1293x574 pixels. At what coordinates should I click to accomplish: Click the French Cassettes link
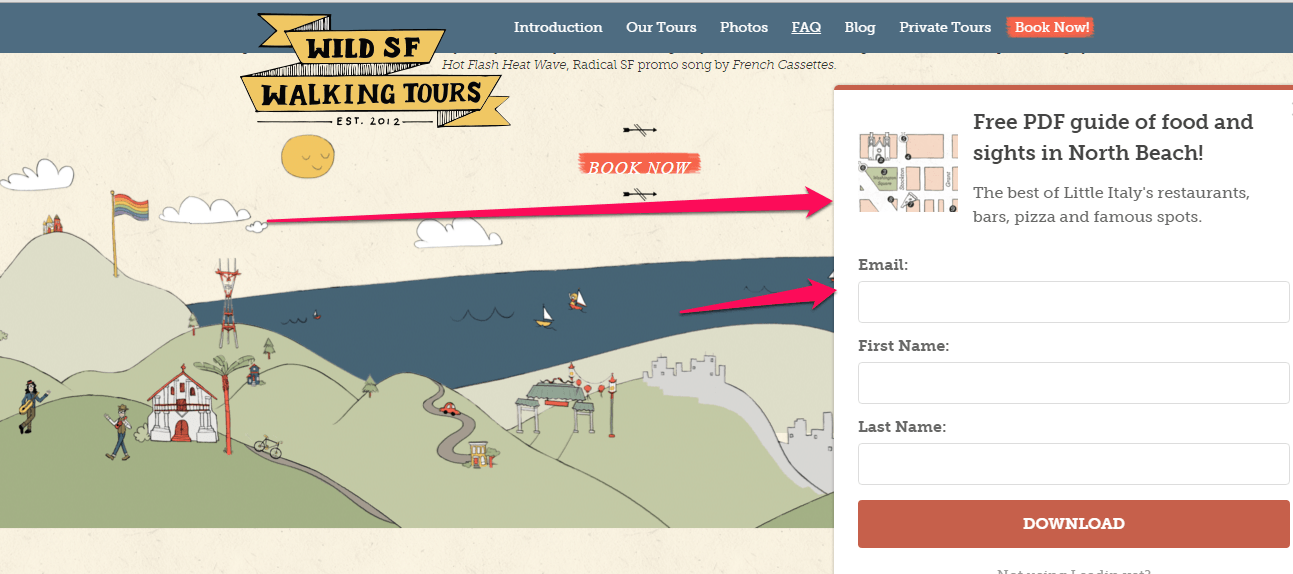click(783, 65)
